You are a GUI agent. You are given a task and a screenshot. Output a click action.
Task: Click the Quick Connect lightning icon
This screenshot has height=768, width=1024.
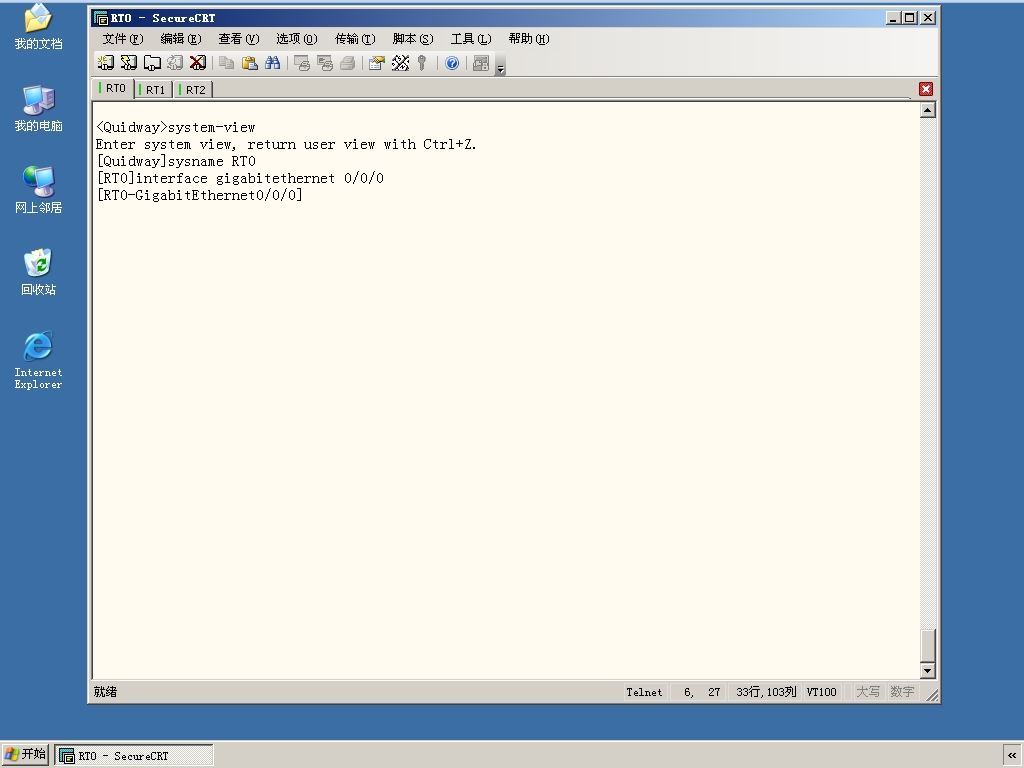[x=129, y=63]
